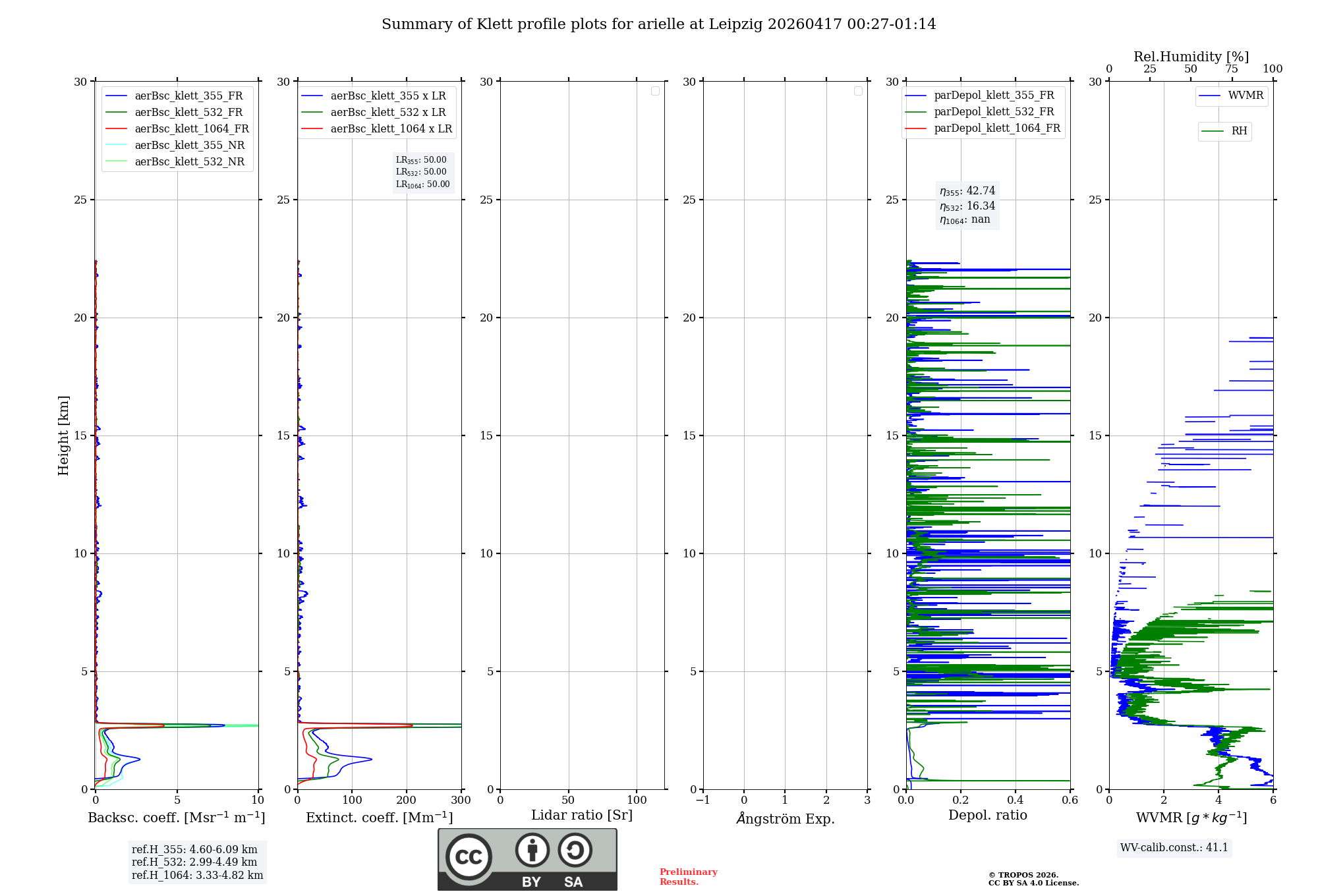Click the 'Ångström Exp.' axis label

pyautogui.click(x=786, y=818)
